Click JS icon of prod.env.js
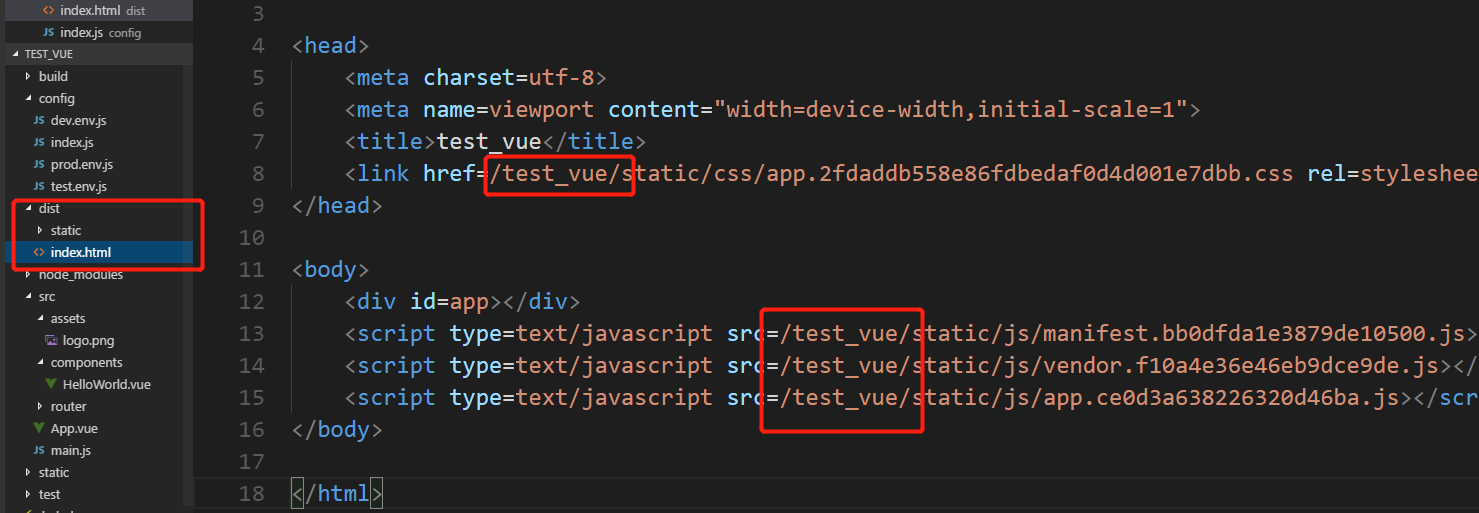 [x=39, y=164]
